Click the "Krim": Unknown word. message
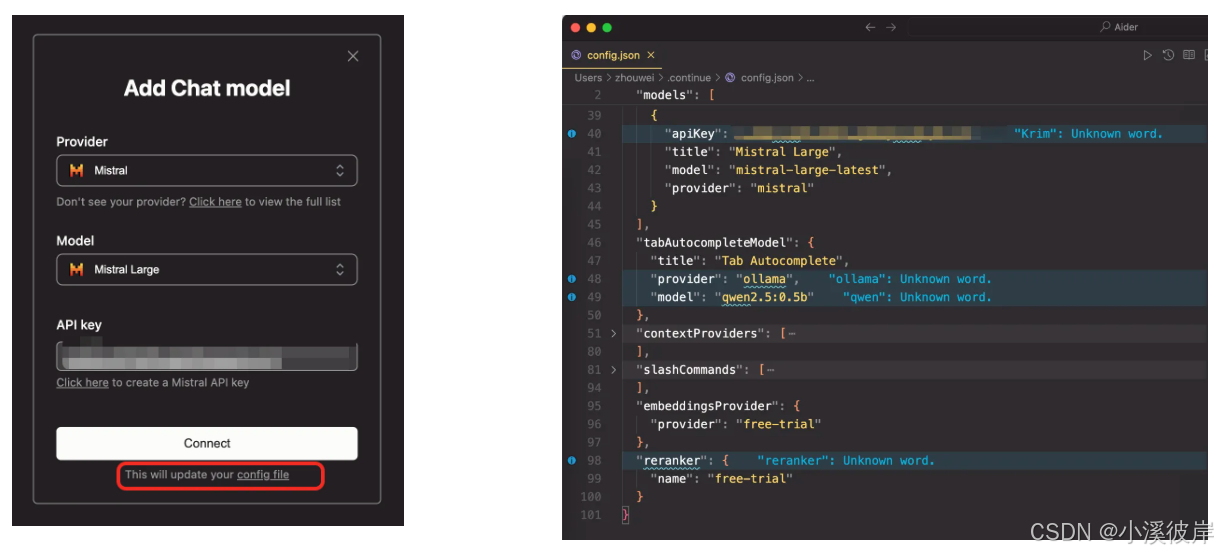 1088,134
